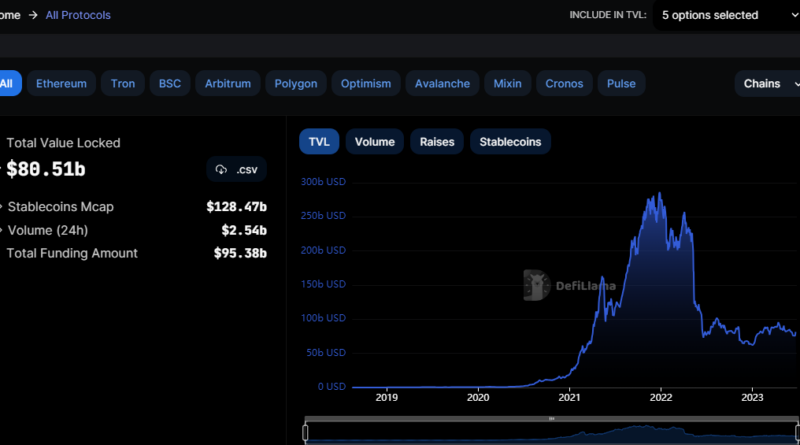
Task: Select the Mixin chain filter
Action: [x=508, y=84]
